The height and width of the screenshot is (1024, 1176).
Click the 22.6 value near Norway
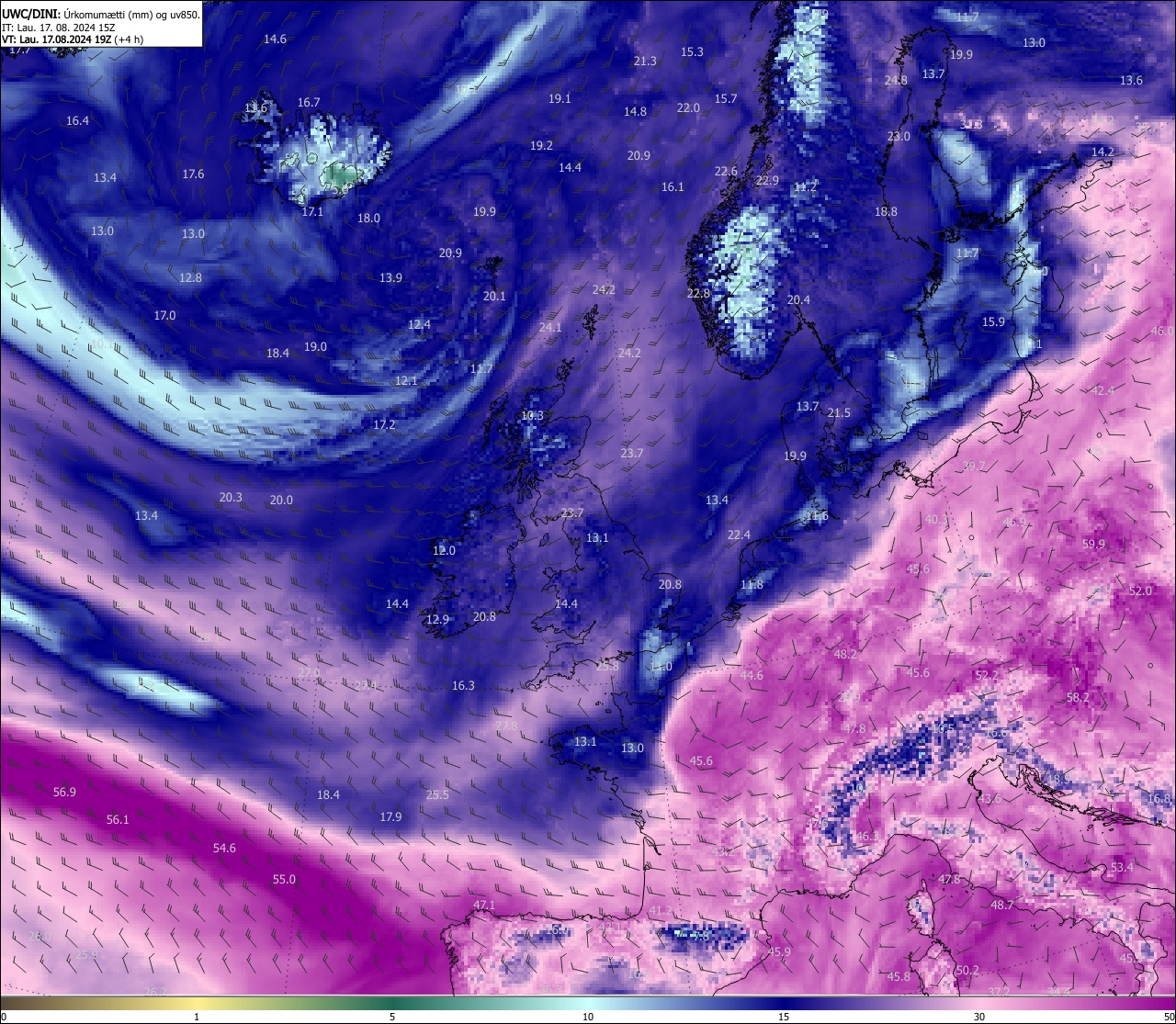pos(726,172)
